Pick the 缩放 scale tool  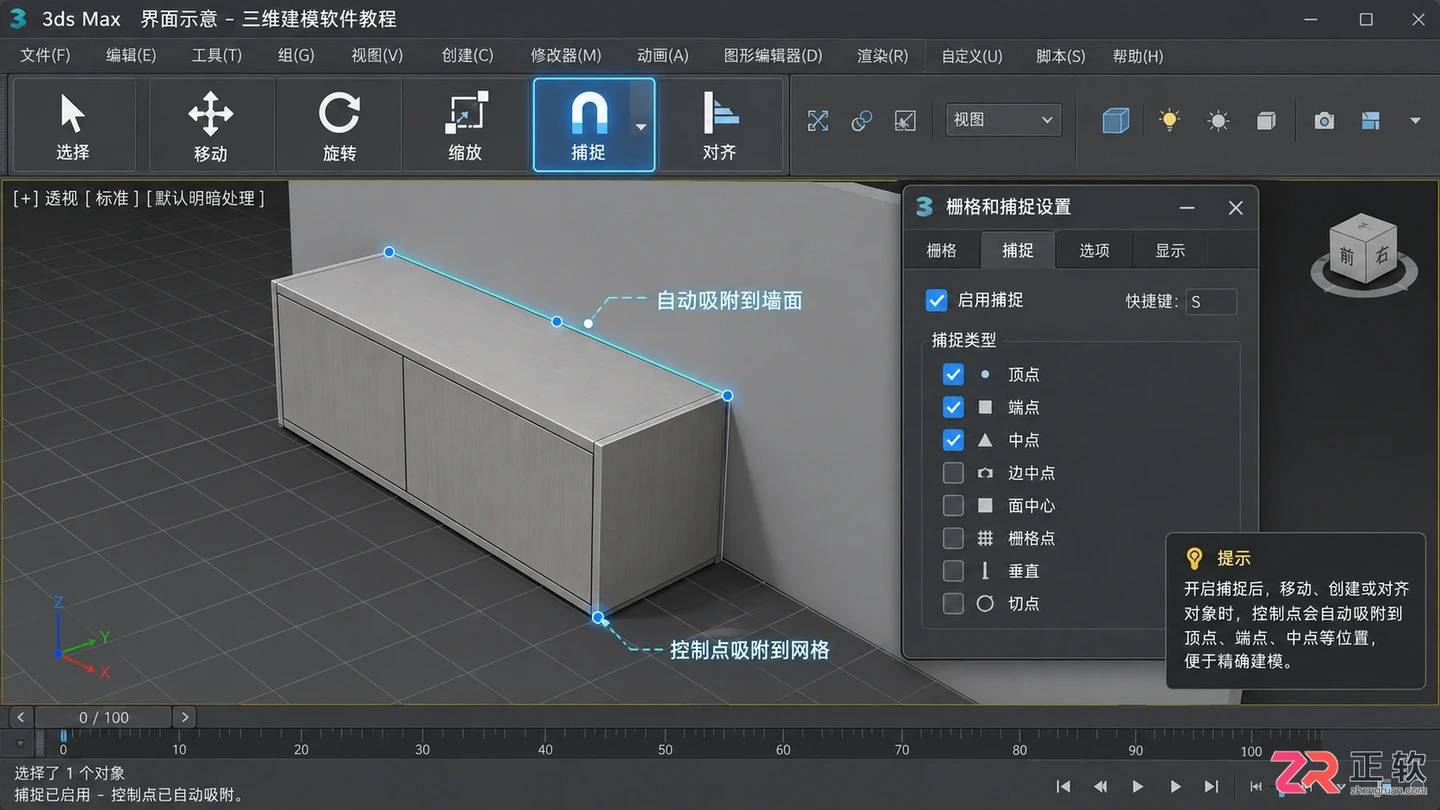pyautogui.click(x=465, y=126)
